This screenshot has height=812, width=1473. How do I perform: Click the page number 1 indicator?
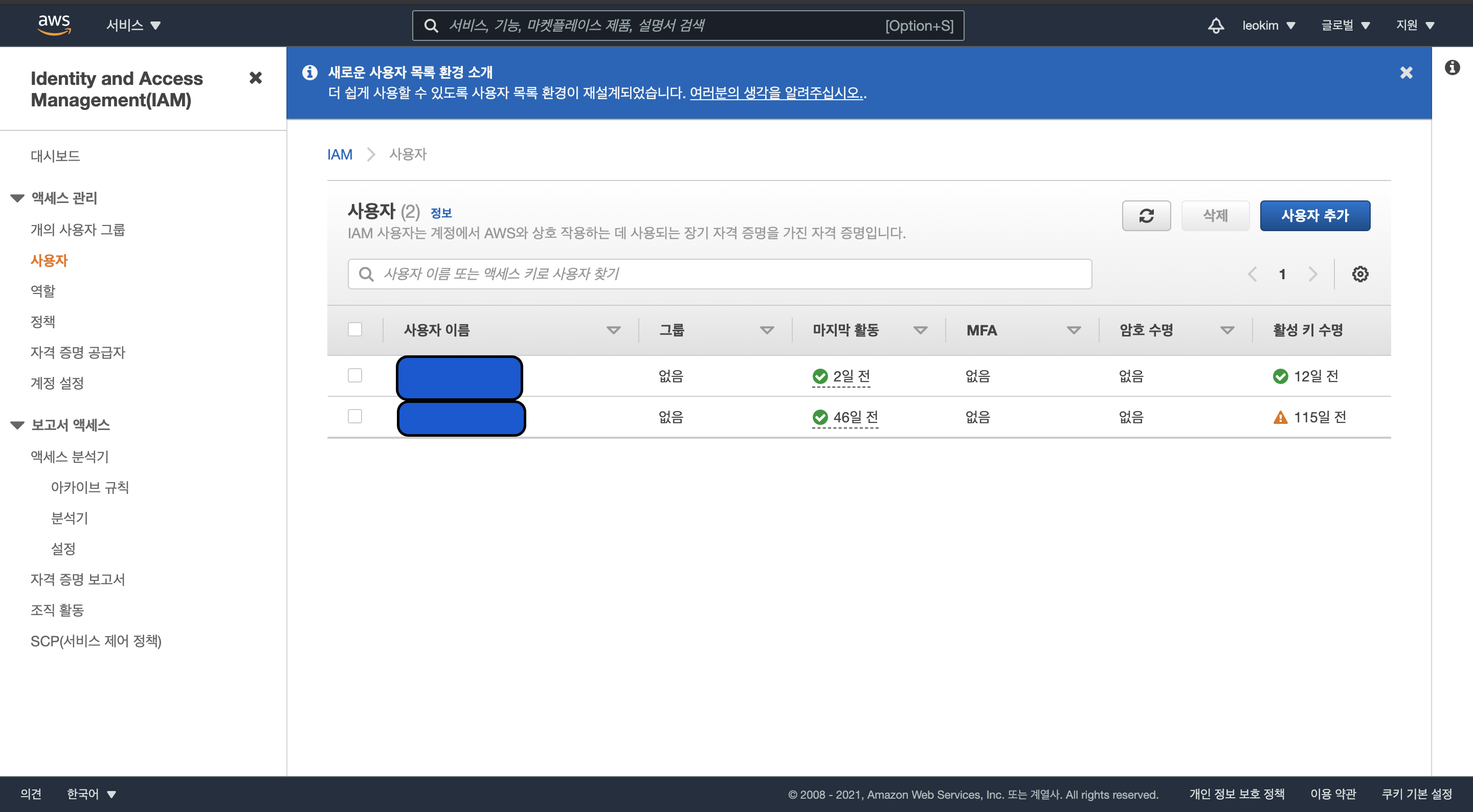(x=1282, y=274)
